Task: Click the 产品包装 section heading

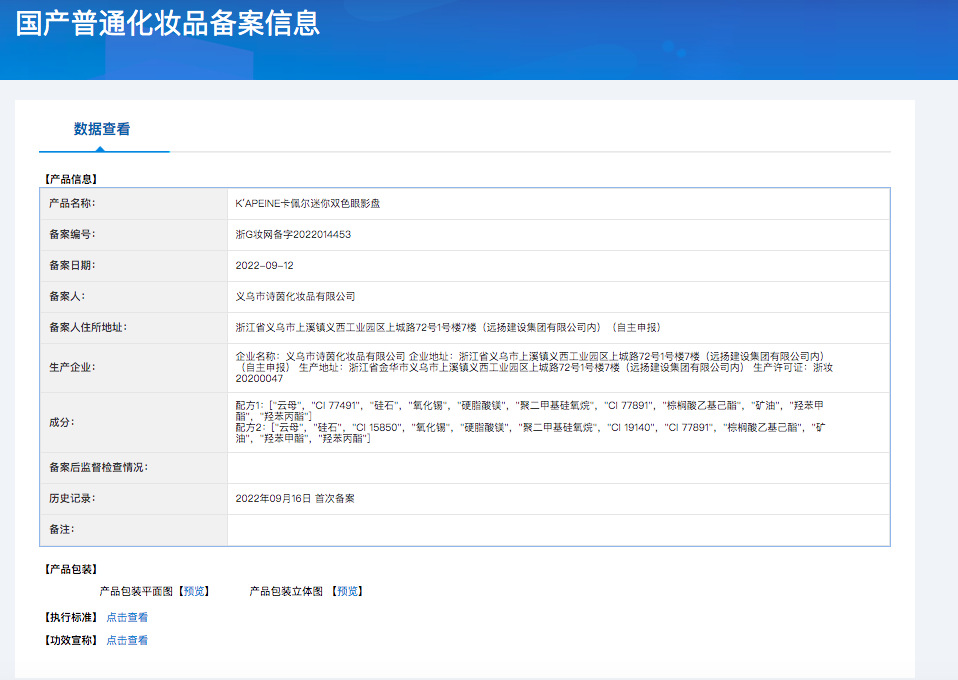Action: (x=70, y=569)
